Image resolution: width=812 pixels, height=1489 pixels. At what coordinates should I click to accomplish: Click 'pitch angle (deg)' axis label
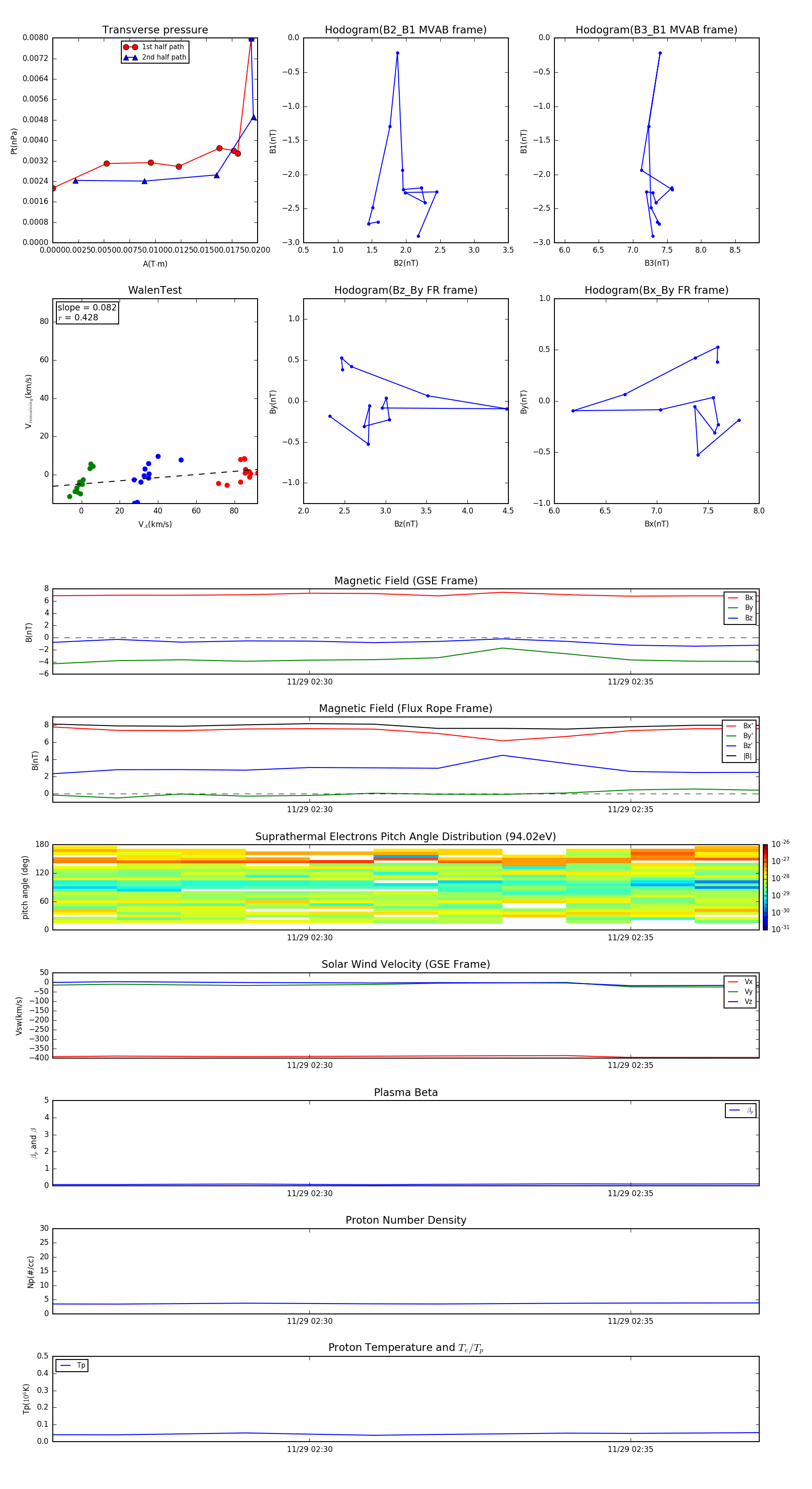(25, 887)
